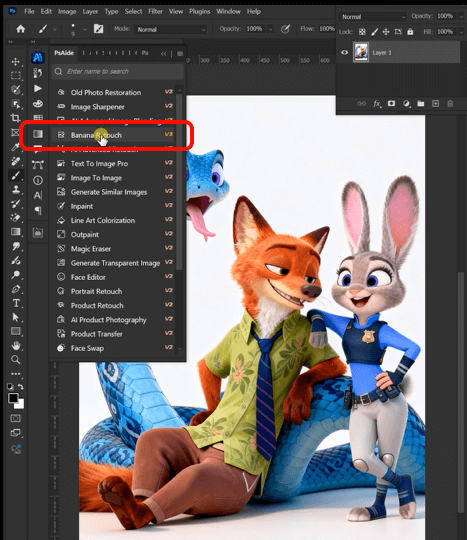Viewport: 467px width, 540px height.
Task: Toggle Layer 1 visibility eye
Action: pyautogui.click(x=344, y=52)
